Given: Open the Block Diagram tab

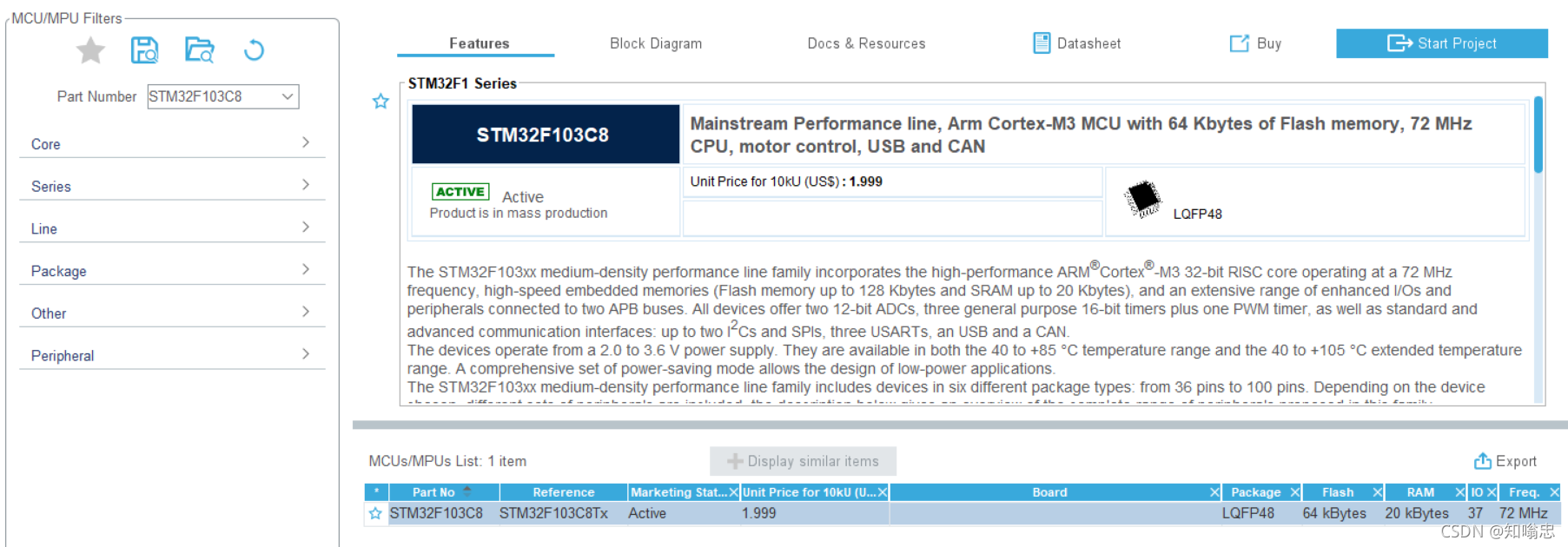Looking at the screenshot, I should tap(656, 43).
